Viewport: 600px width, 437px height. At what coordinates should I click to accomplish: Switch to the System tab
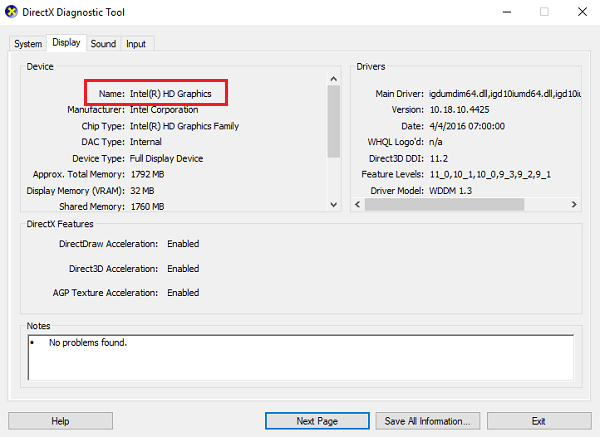coord(28,44)
